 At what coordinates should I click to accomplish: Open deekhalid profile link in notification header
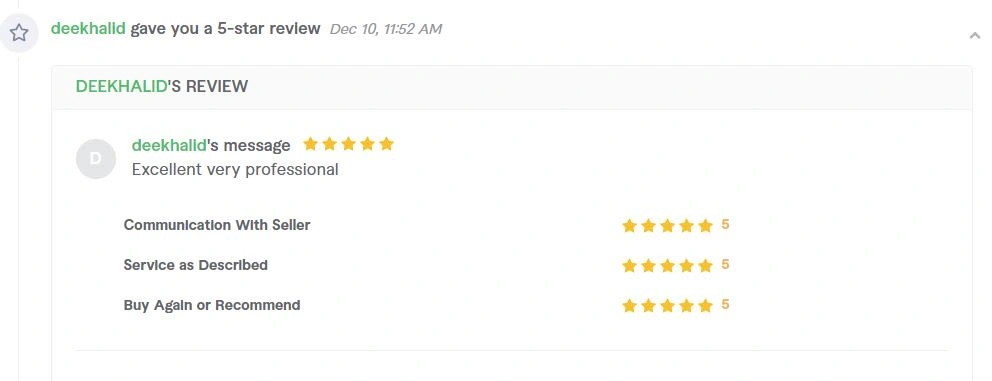coord(88,28)
